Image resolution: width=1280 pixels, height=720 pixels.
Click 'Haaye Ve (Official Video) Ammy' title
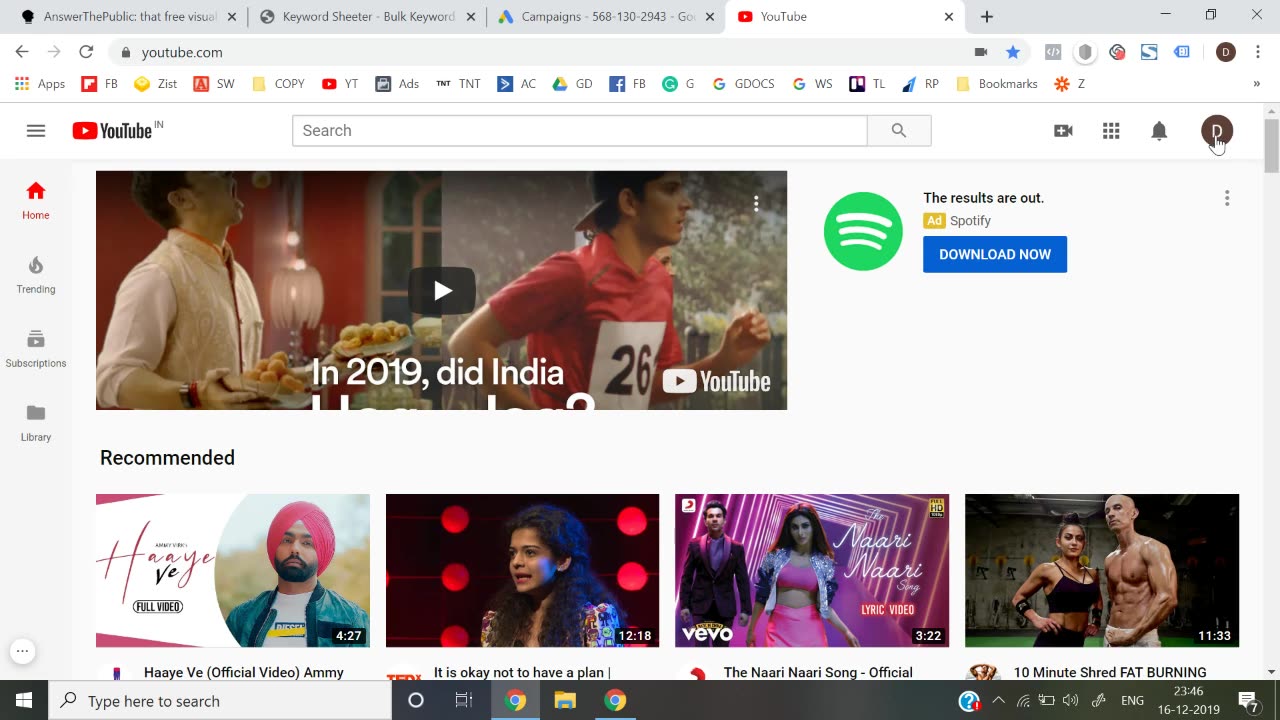(x=244, y=672)
